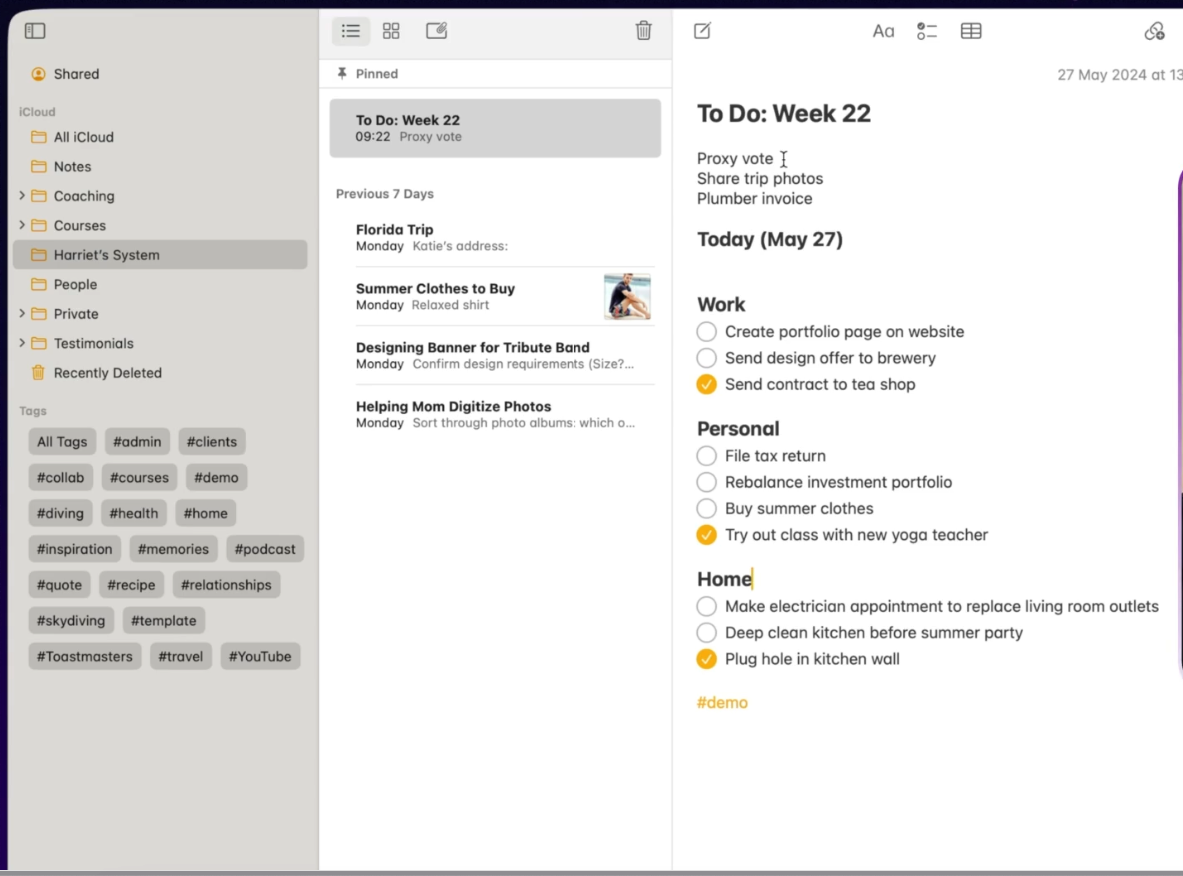Filter notes by #skydiving tag
This screenshot has height=876, width=1183.
pyautogui.click(x=71, y=621)
